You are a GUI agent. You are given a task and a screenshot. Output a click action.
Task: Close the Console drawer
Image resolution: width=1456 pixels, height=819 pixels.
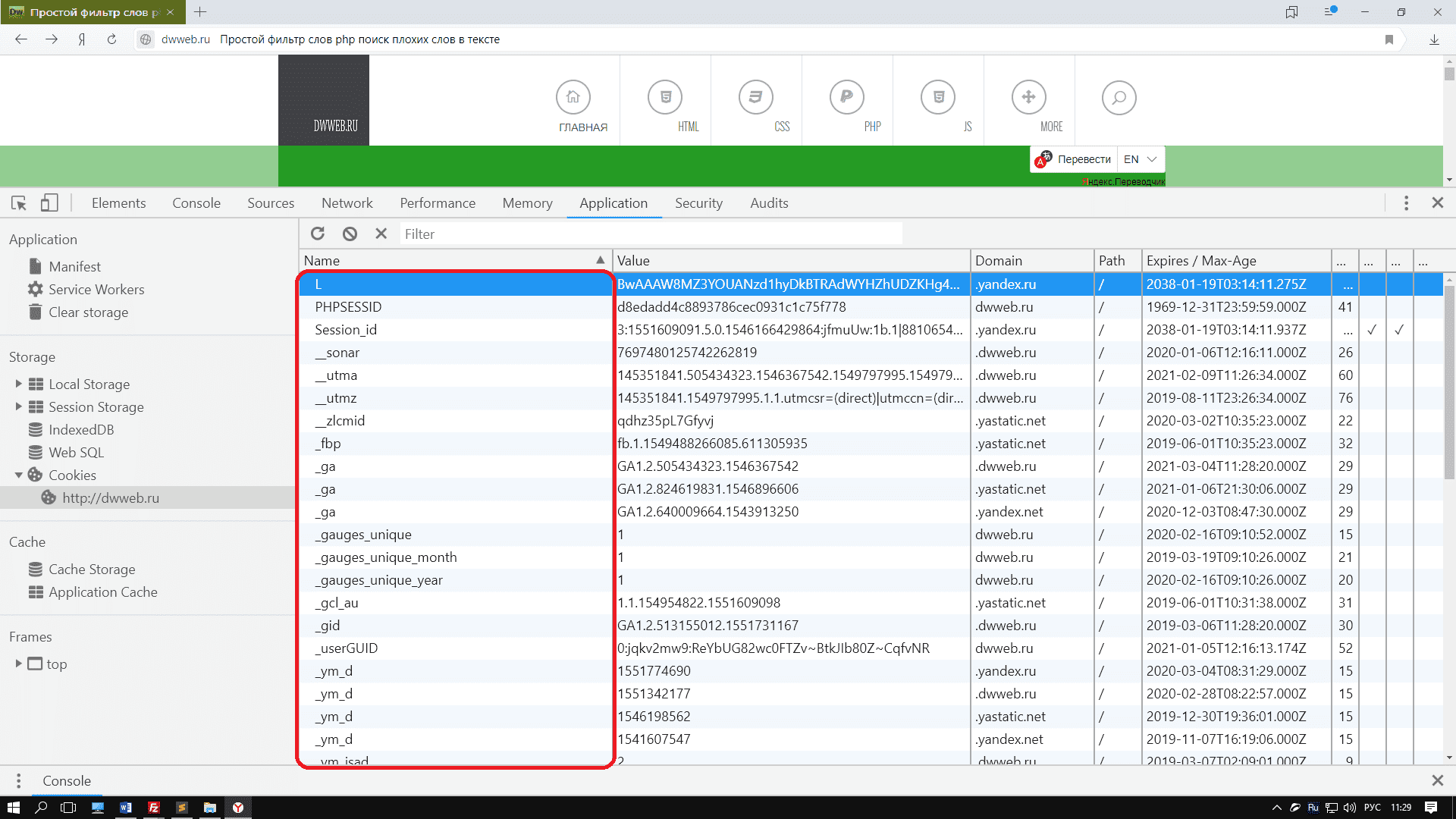pos(1437,780)
